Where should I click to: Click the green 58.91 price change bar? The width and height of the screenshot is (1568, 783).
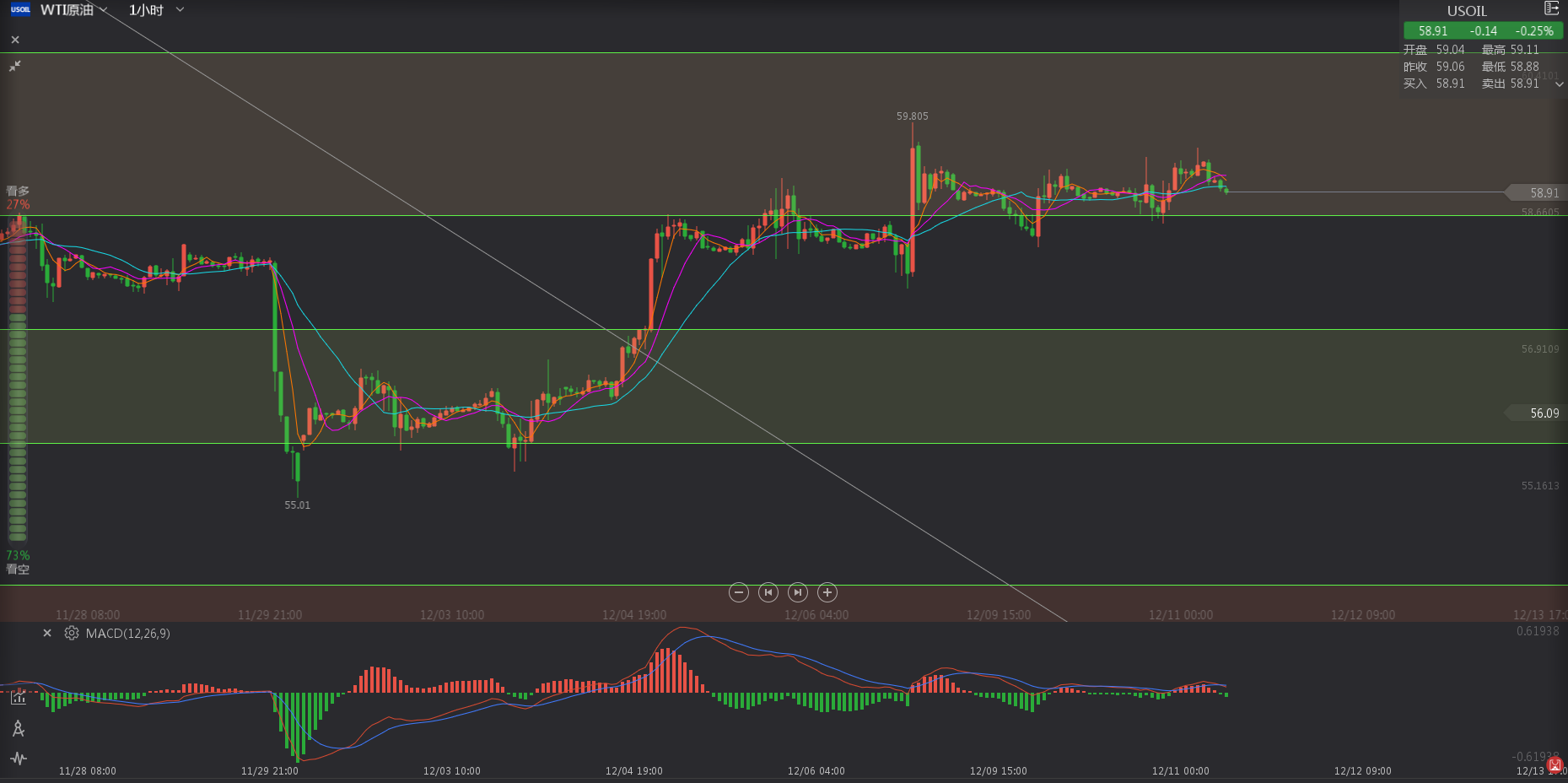1483,31
